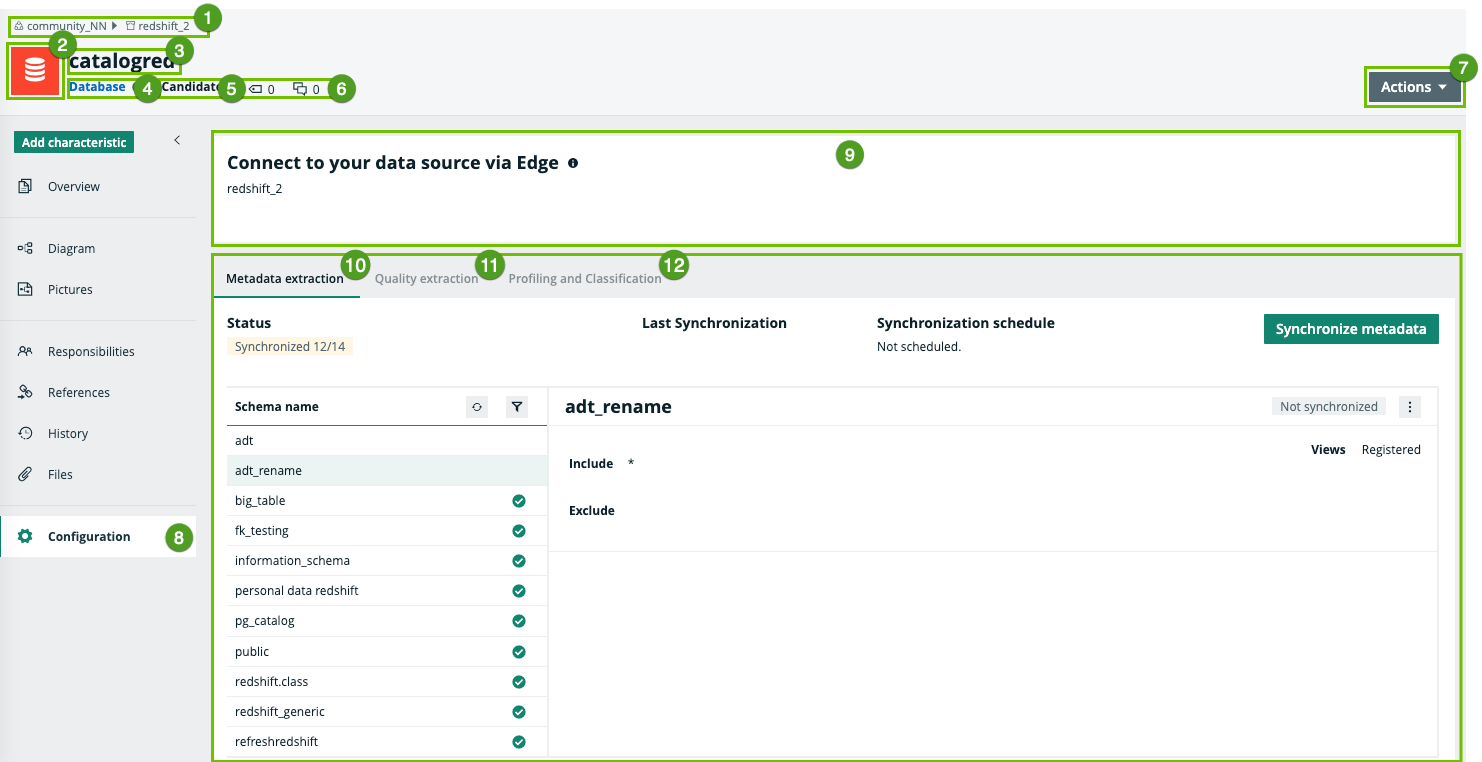Click the comments count icon
The width and height of the screenshot is (1482, 762).
click(x=300, y=89)
